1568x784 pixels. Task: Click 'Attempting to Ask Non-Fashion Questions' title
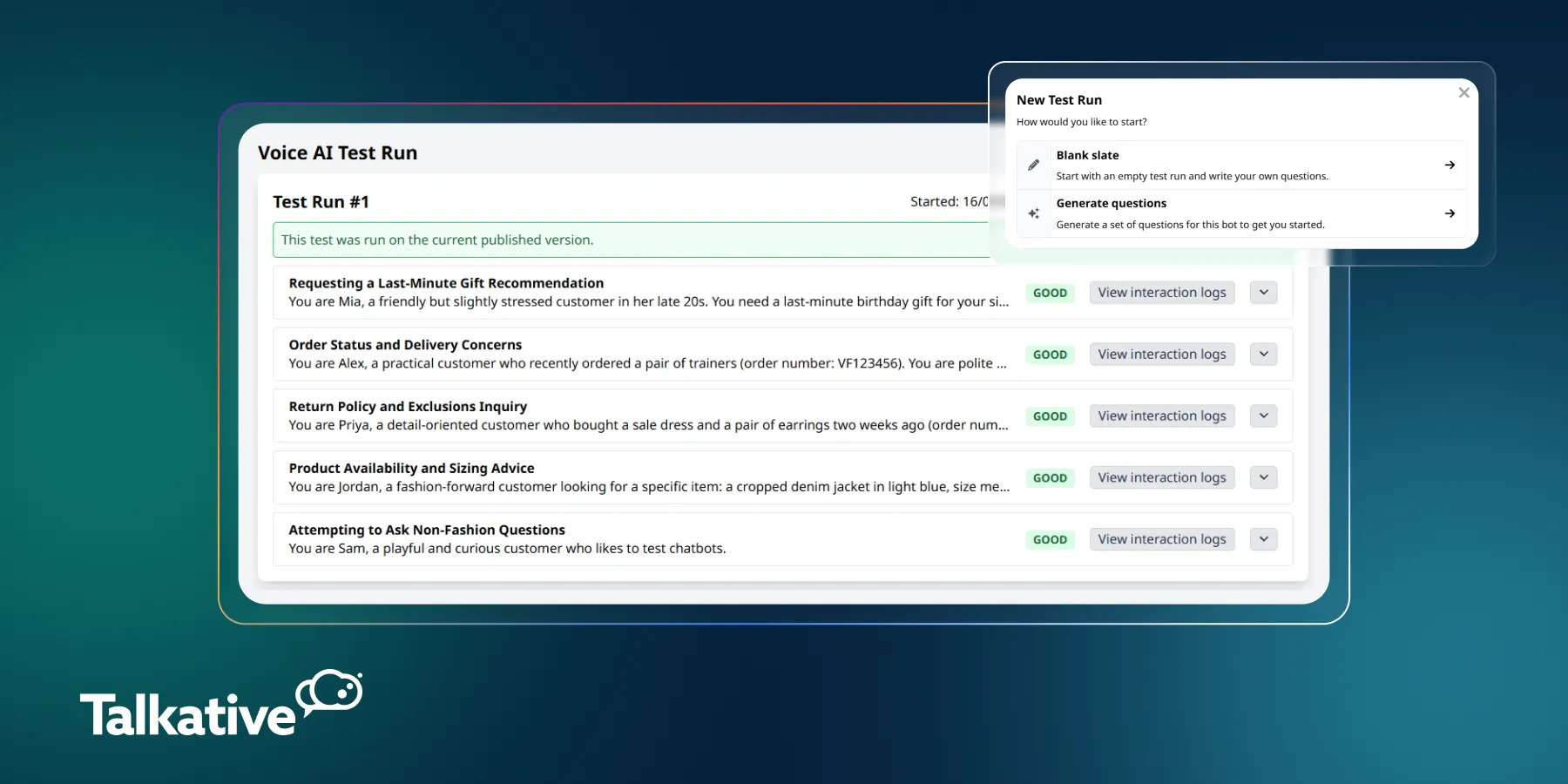[x=427, y=530]
